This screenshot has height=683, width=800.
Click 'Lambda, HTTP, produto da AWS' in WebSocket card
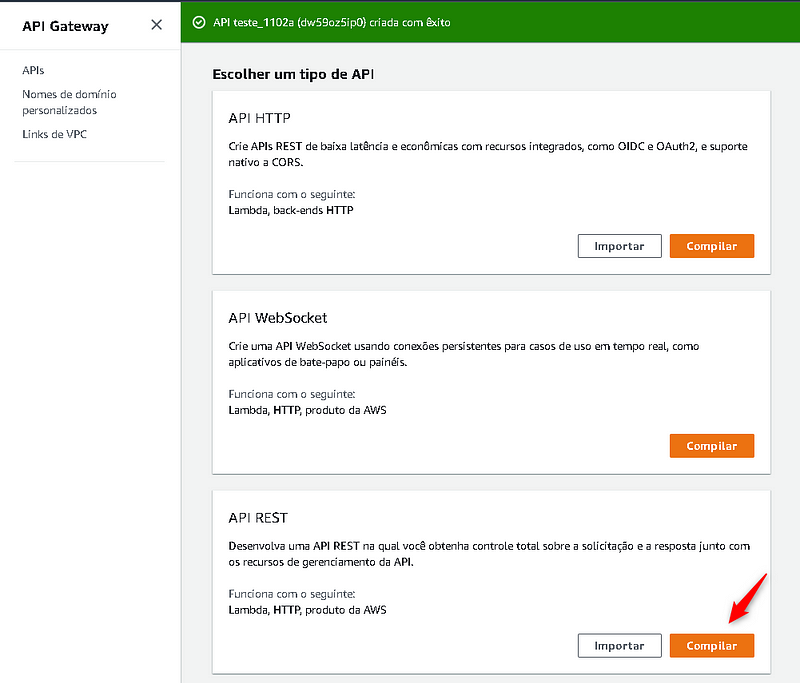(x=307, y=410)
